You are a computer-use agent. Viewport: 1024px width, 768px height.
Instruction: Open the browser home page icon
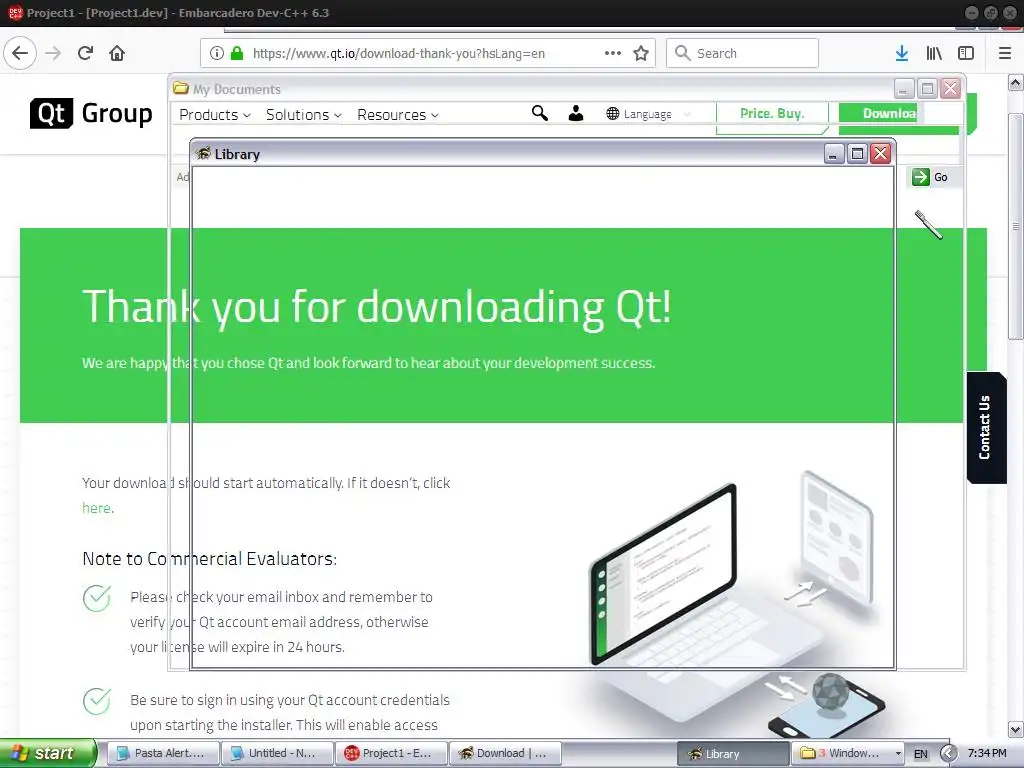point(117,53)
